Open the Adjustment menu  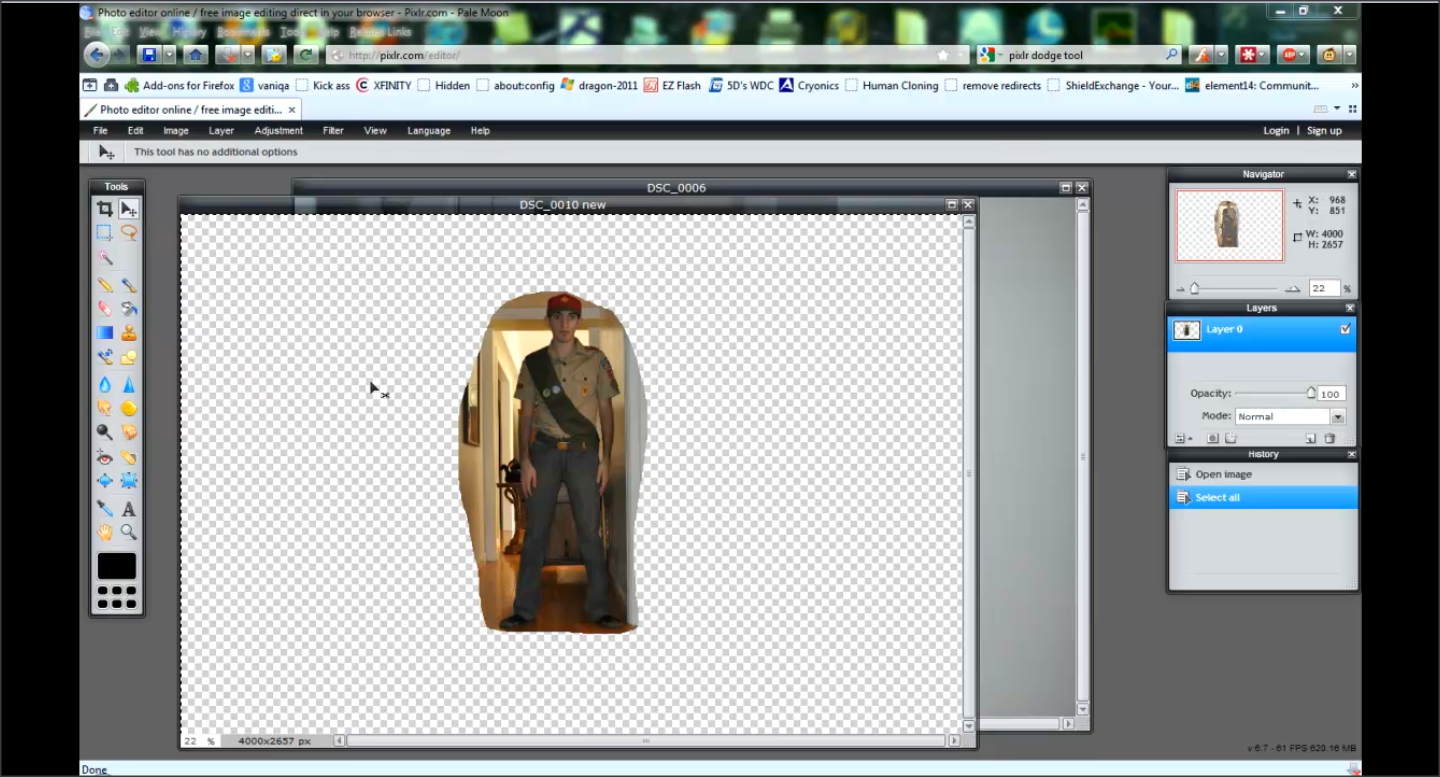pos(278,131)
